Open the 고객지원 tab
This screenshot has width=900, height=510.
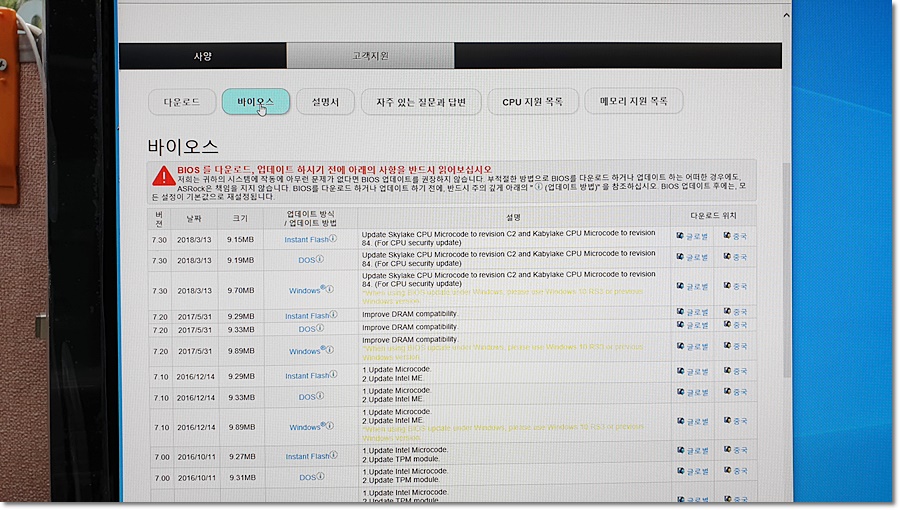(x=370, y=56)
